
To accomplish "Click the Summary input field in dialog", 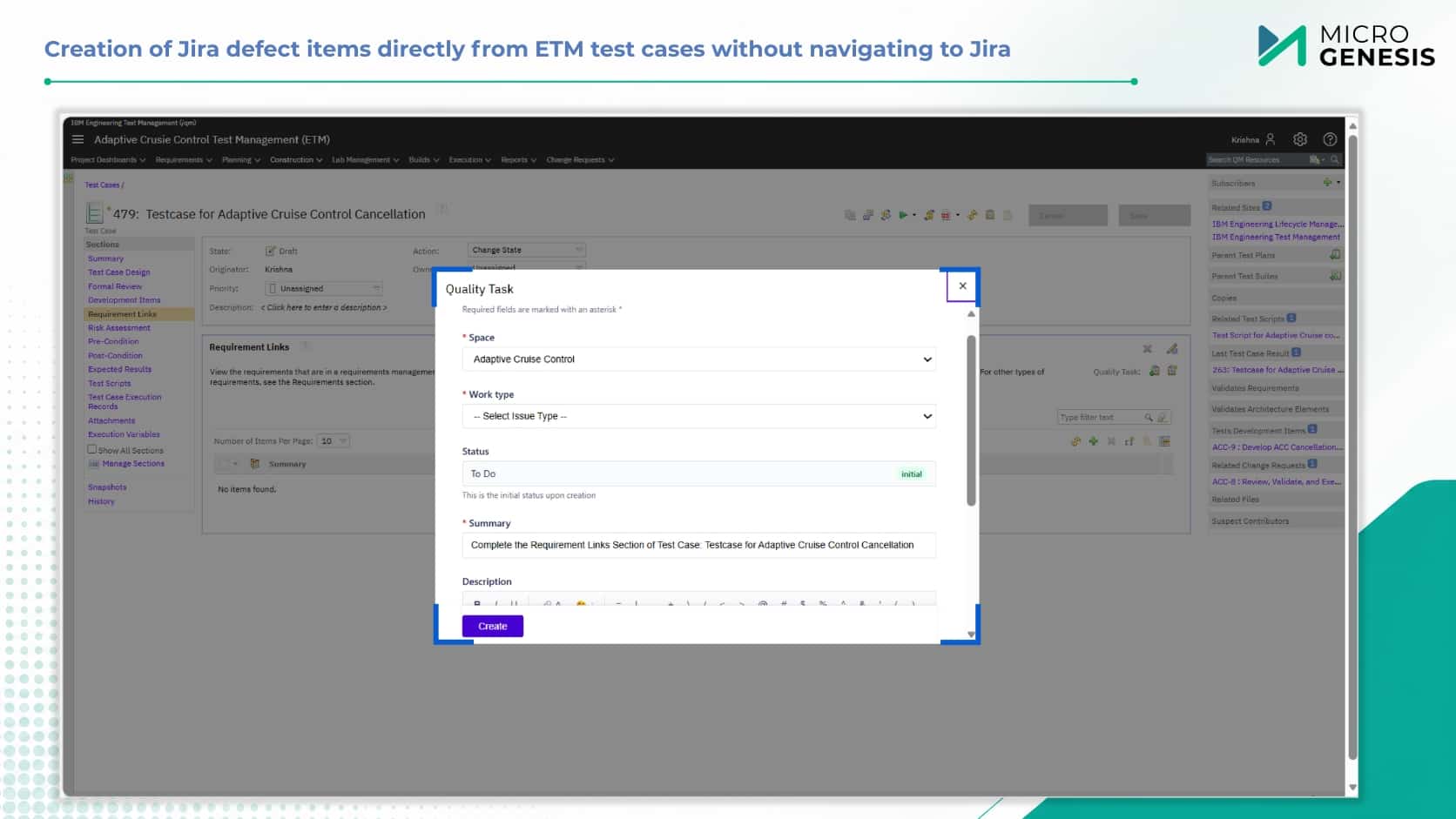I will click(699, 545).
